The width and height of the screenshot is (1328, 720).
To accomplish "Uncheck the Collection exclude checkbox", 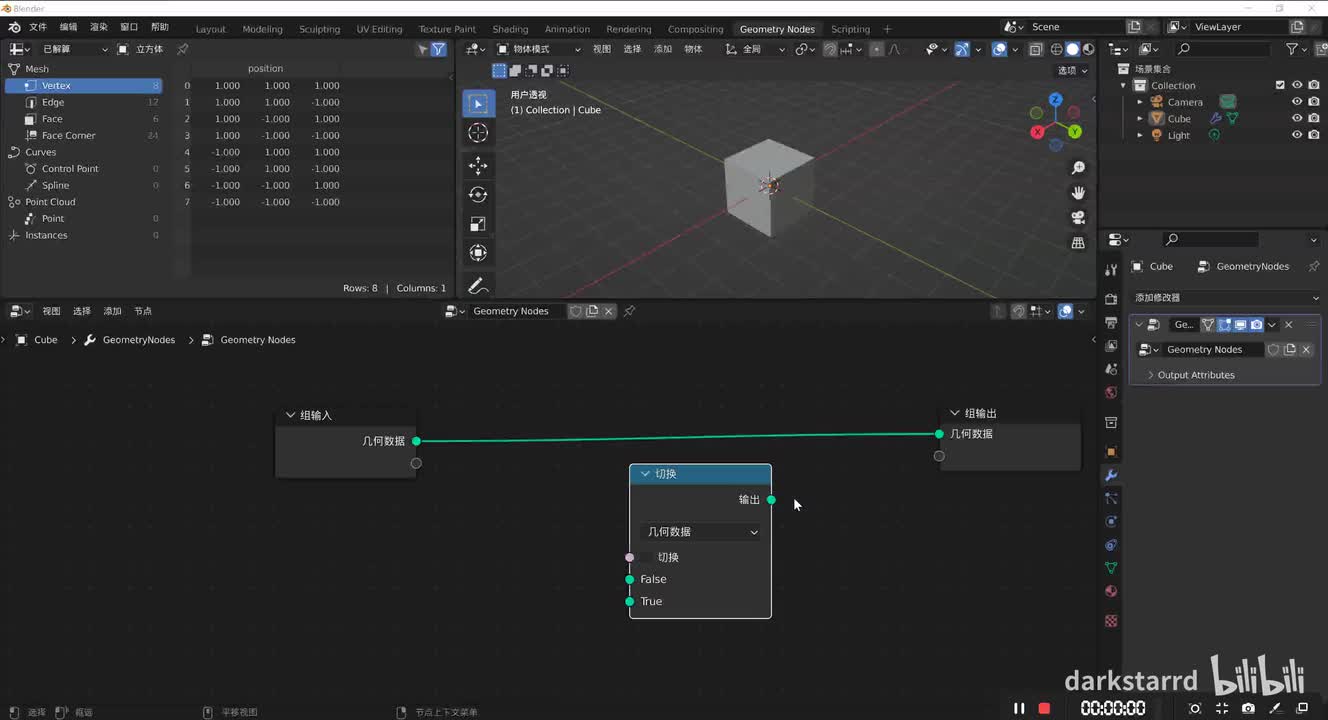I will point(1280,85).
